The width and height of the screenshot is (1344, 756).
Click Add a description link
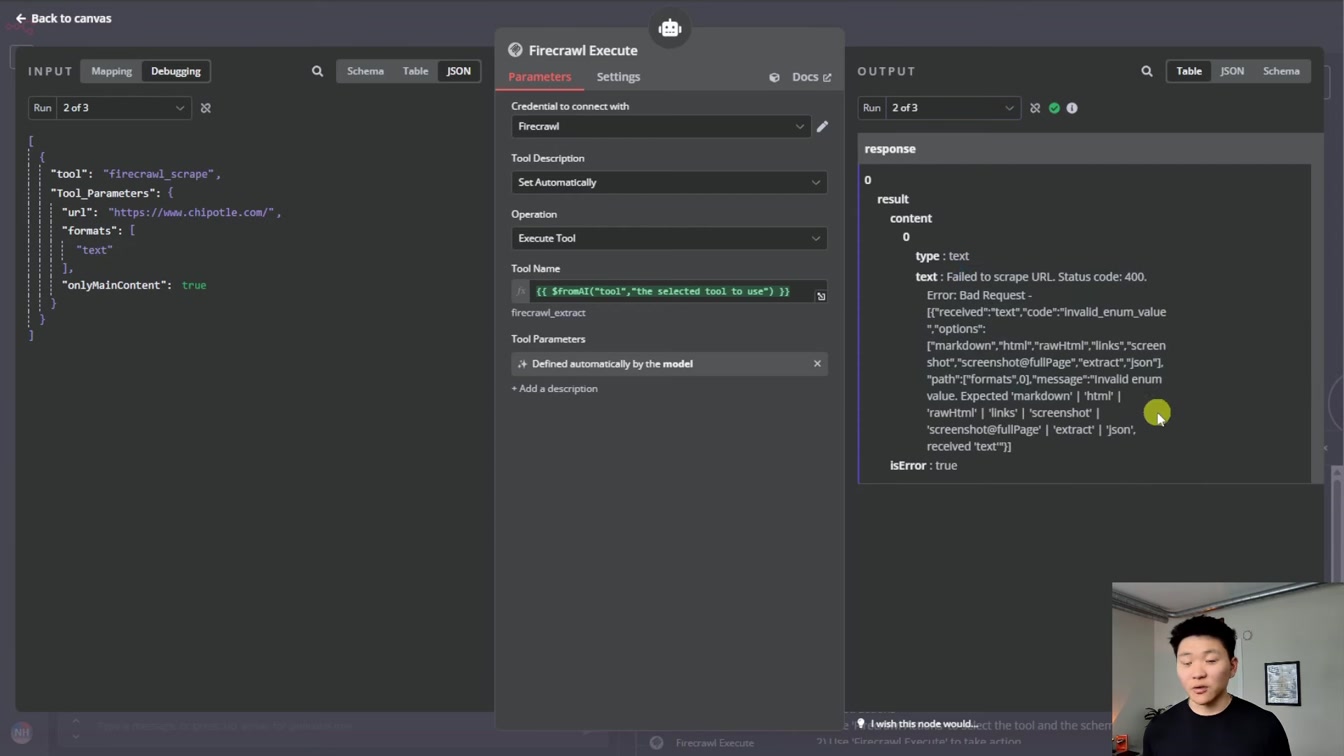555,389
